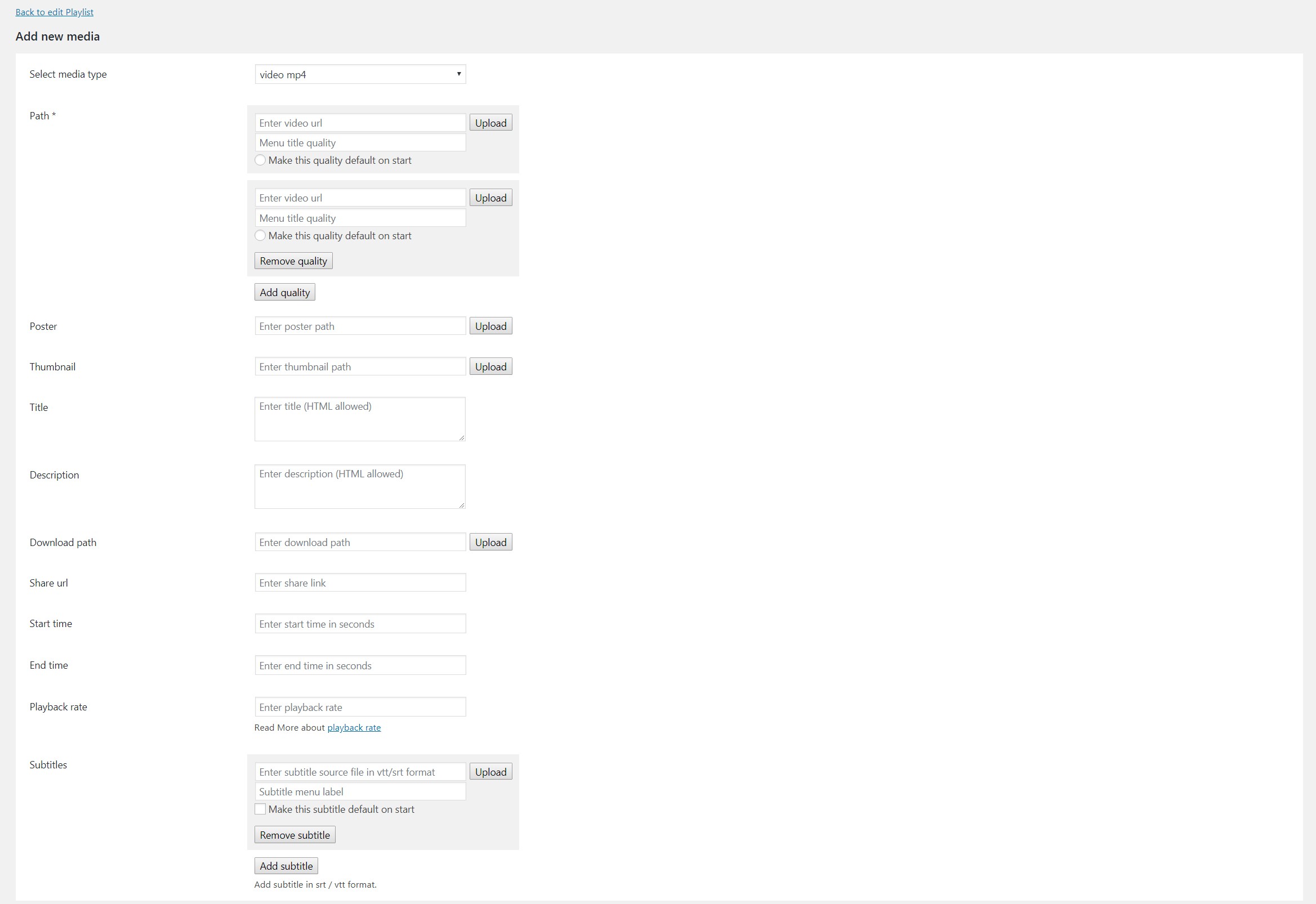Open the Select media type dropdown

click(x=360, y=74)
